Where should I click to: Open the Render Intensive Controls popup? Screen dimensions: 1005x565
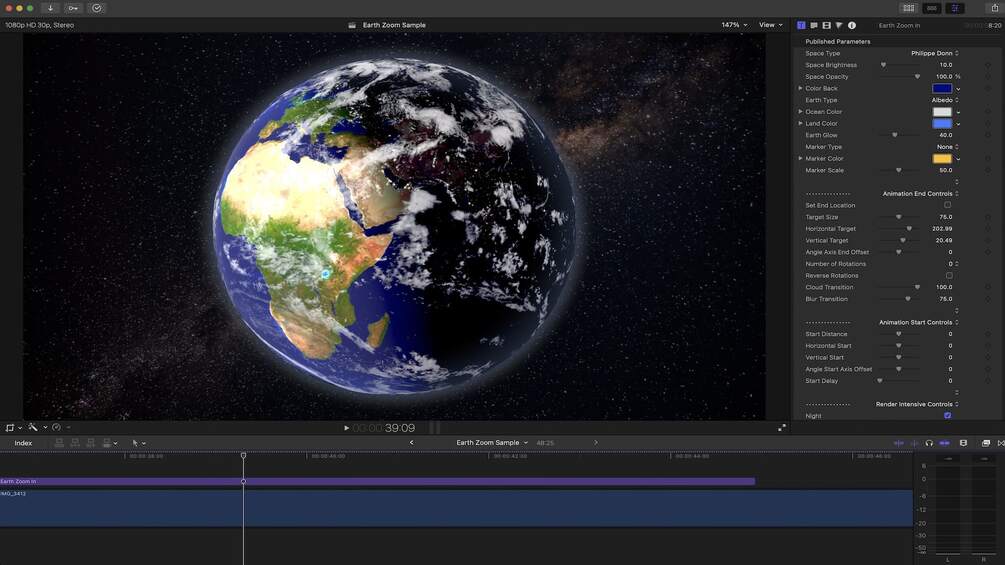tap(917, 404)
